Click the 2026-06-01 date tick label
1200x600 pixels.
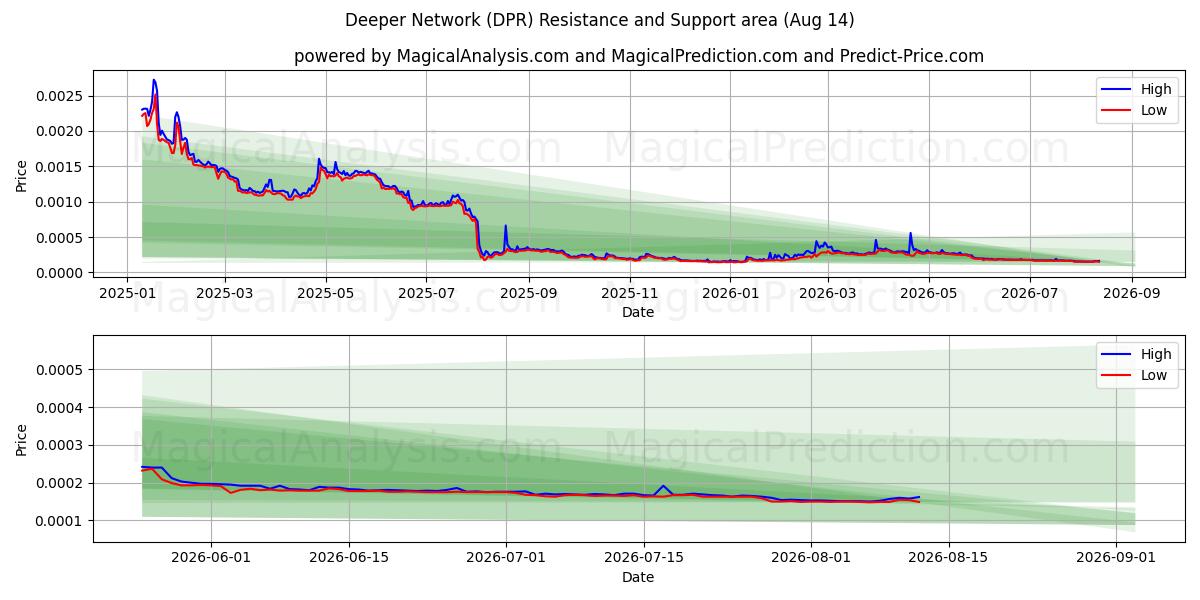tap(211, 557)
